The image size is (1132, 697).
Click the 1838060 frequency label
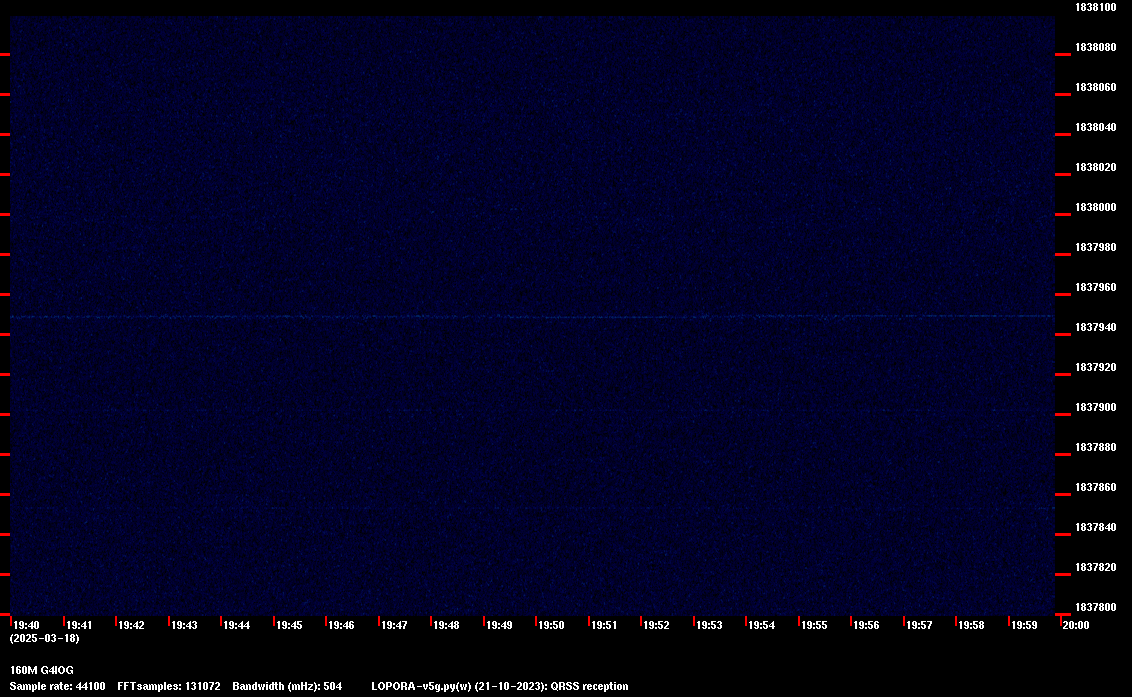pos(1095,87)
